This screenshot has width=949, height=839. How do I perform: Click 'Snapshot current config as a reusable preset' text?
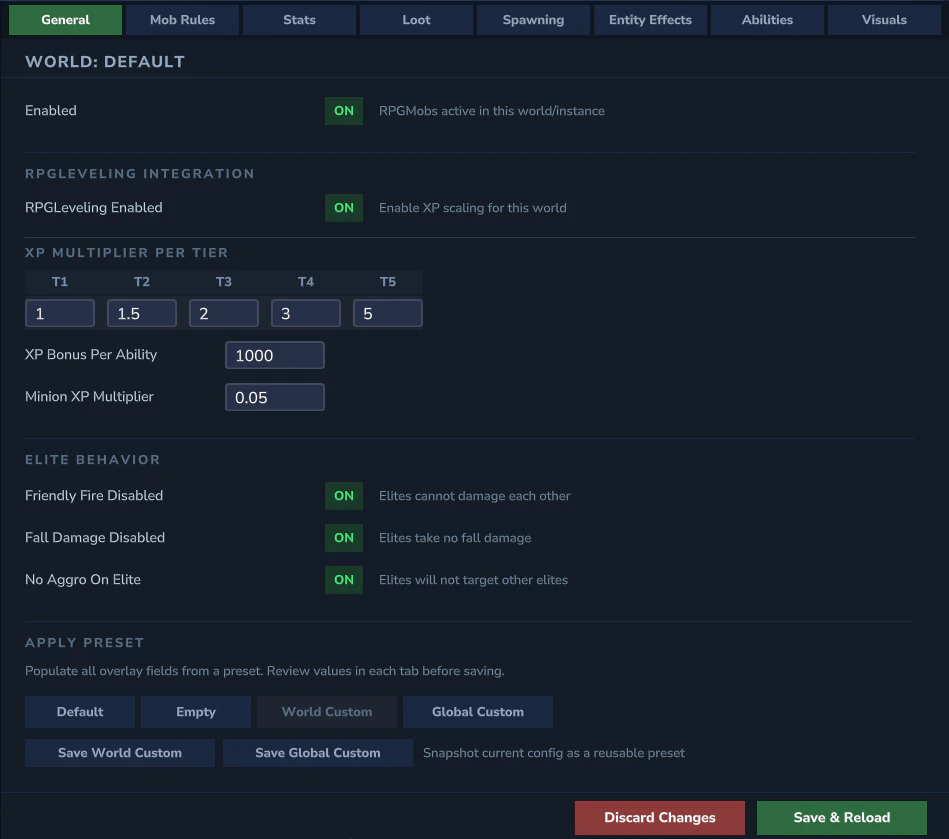(x=554, y=753)
